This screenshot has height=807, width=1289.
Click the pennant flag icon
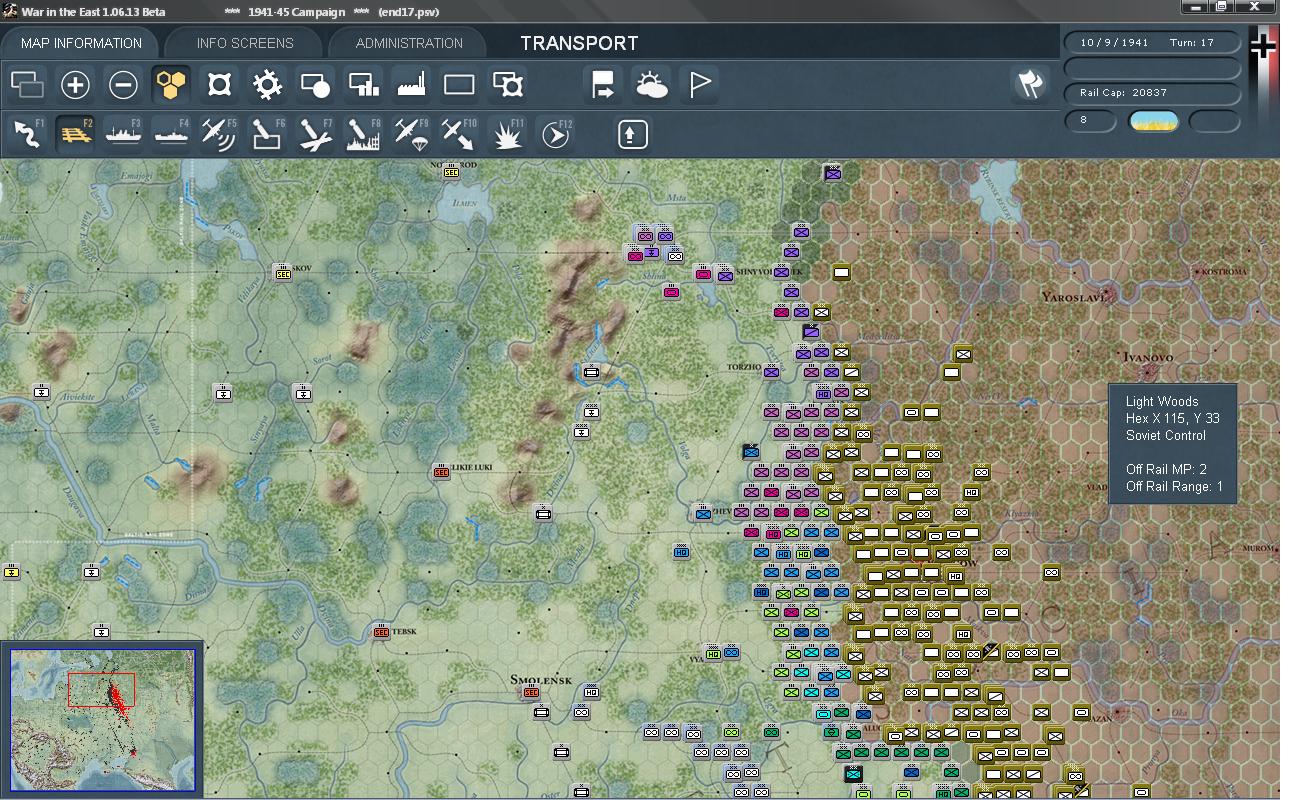(x=699, y=85)
